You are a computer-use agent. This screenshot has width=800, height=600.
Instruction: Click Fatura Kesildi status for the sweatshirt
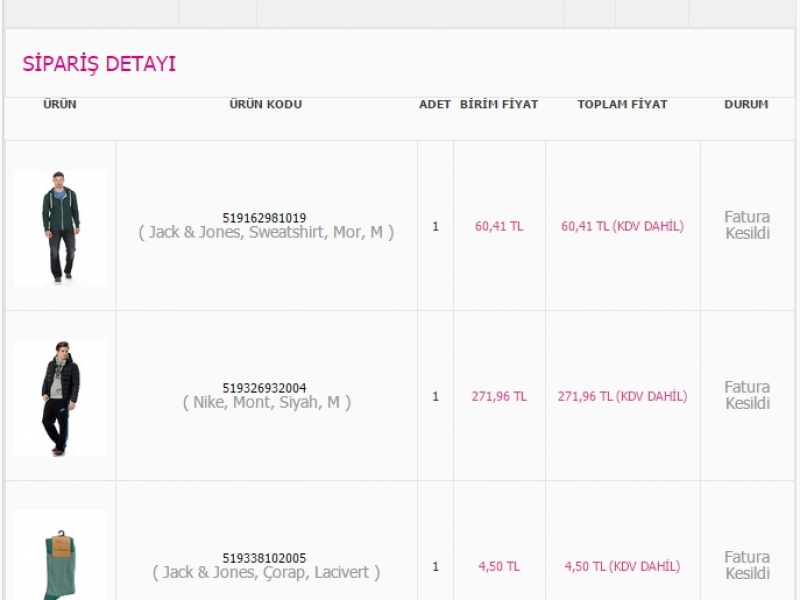pos(747,225)
